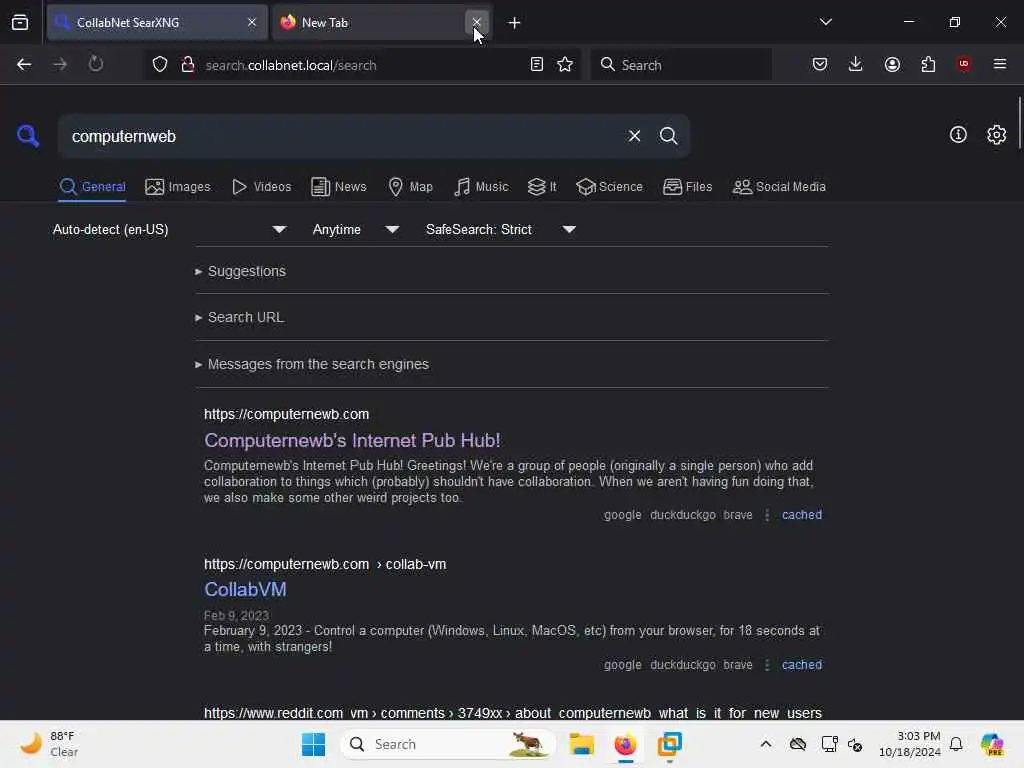The height and width of the screenshot is (768, 1024).
Task: Open SearXNG preferences gear icon
Action: click(x=996, y=135)
